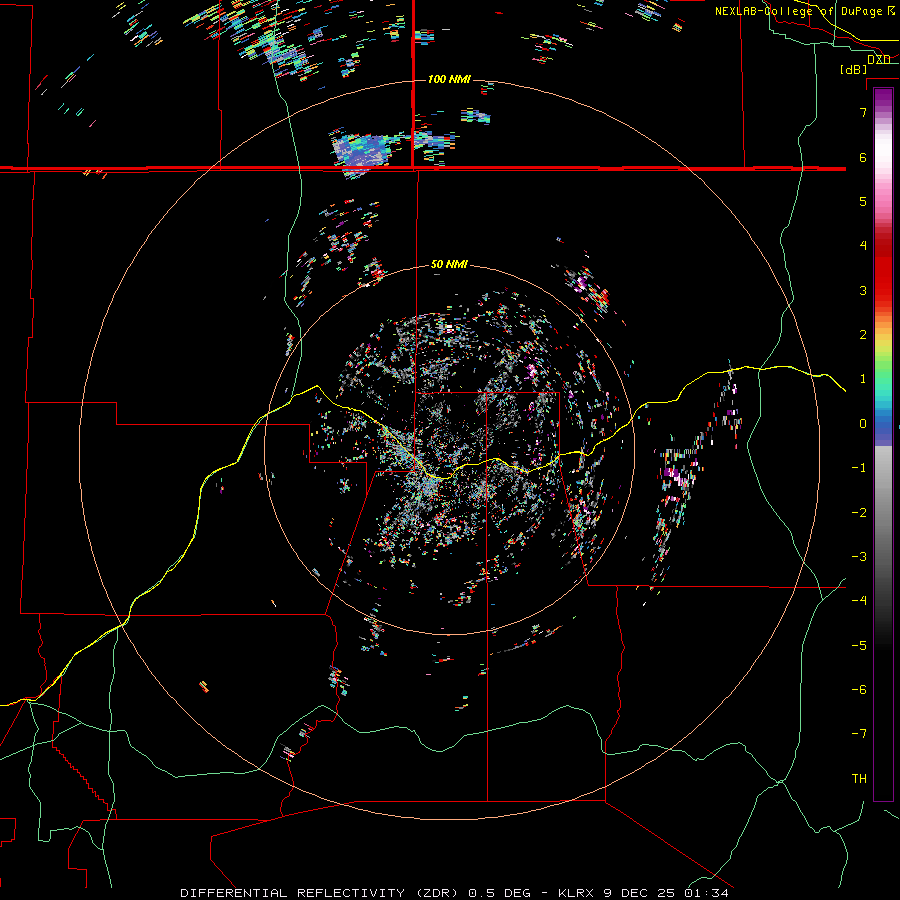Click the 1 tick label on color scale
Image resolution: width=900 pixels, height=900 pixels.
pos(863,379)
